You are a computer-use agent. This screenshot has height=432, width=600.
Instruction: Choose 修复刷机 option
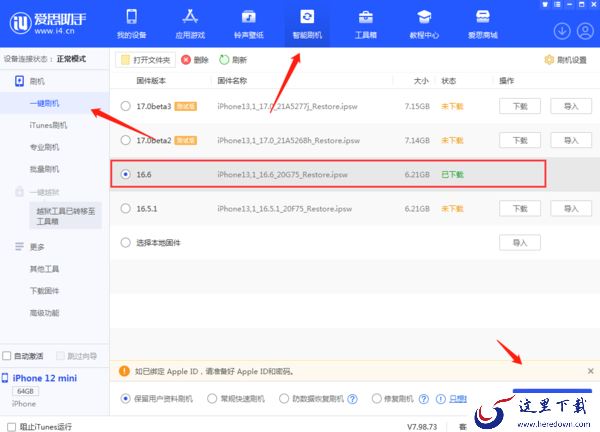click(377, 399)
